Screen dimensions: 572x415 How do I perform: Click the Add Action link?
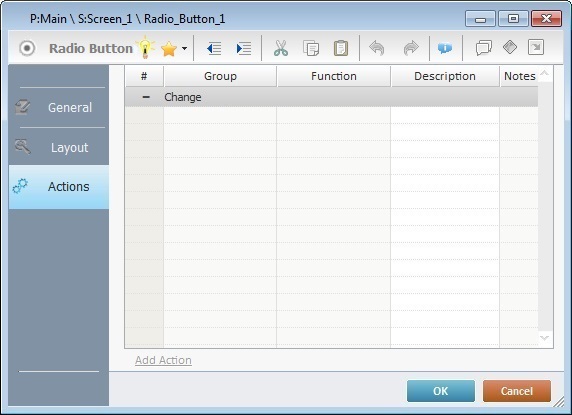click(x=163, y=360)
